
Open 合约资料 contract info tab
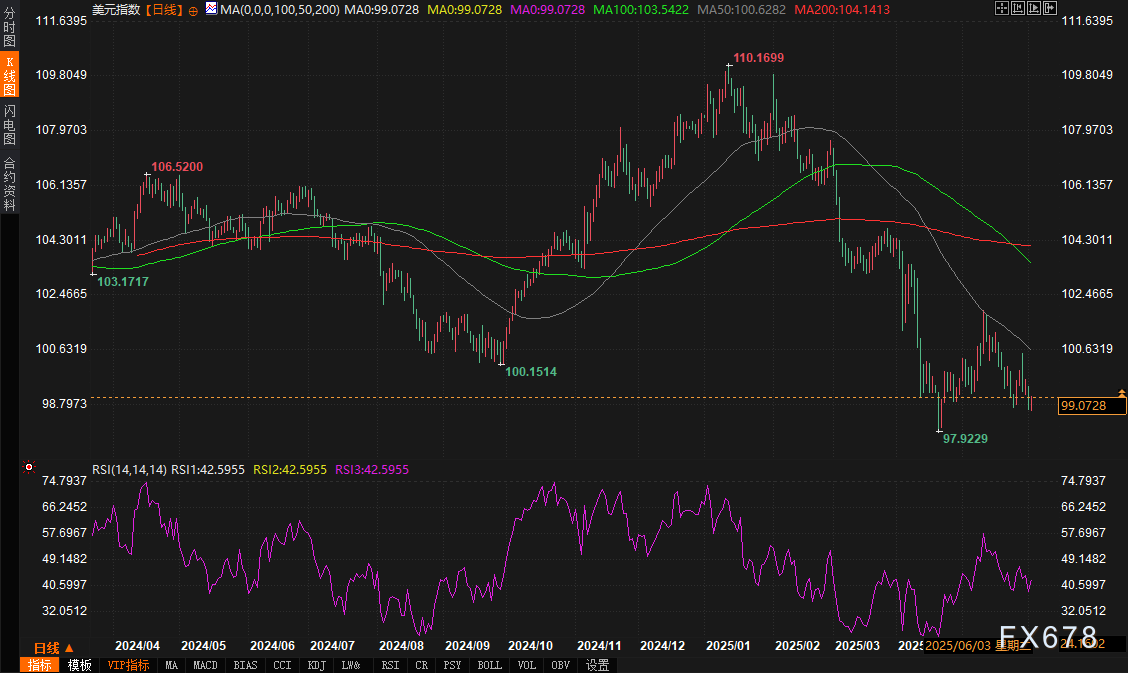(x=9, y=183)
